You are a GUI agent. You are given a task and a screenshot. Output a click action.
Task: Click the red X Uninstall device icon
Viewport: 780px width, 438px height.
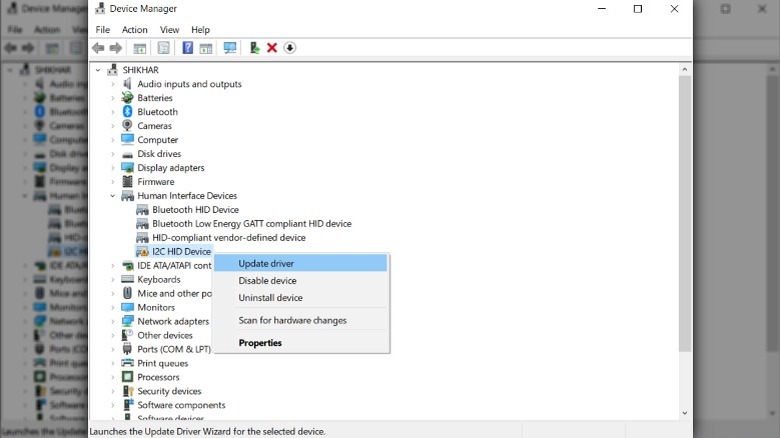click(x=272, y=48)
